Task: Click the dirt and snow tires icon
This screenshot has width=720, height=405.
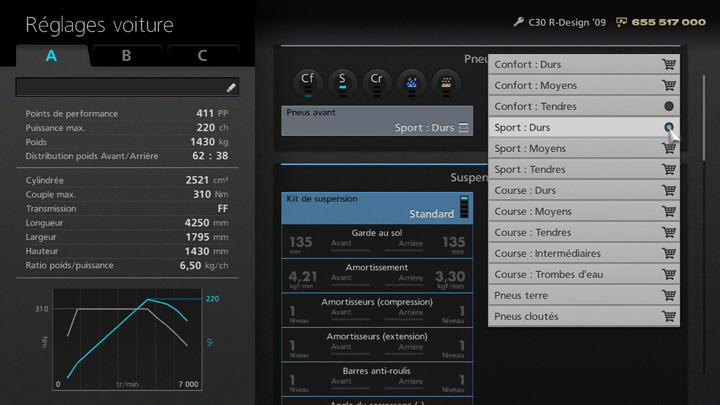Action: click(x=444, y=83)
